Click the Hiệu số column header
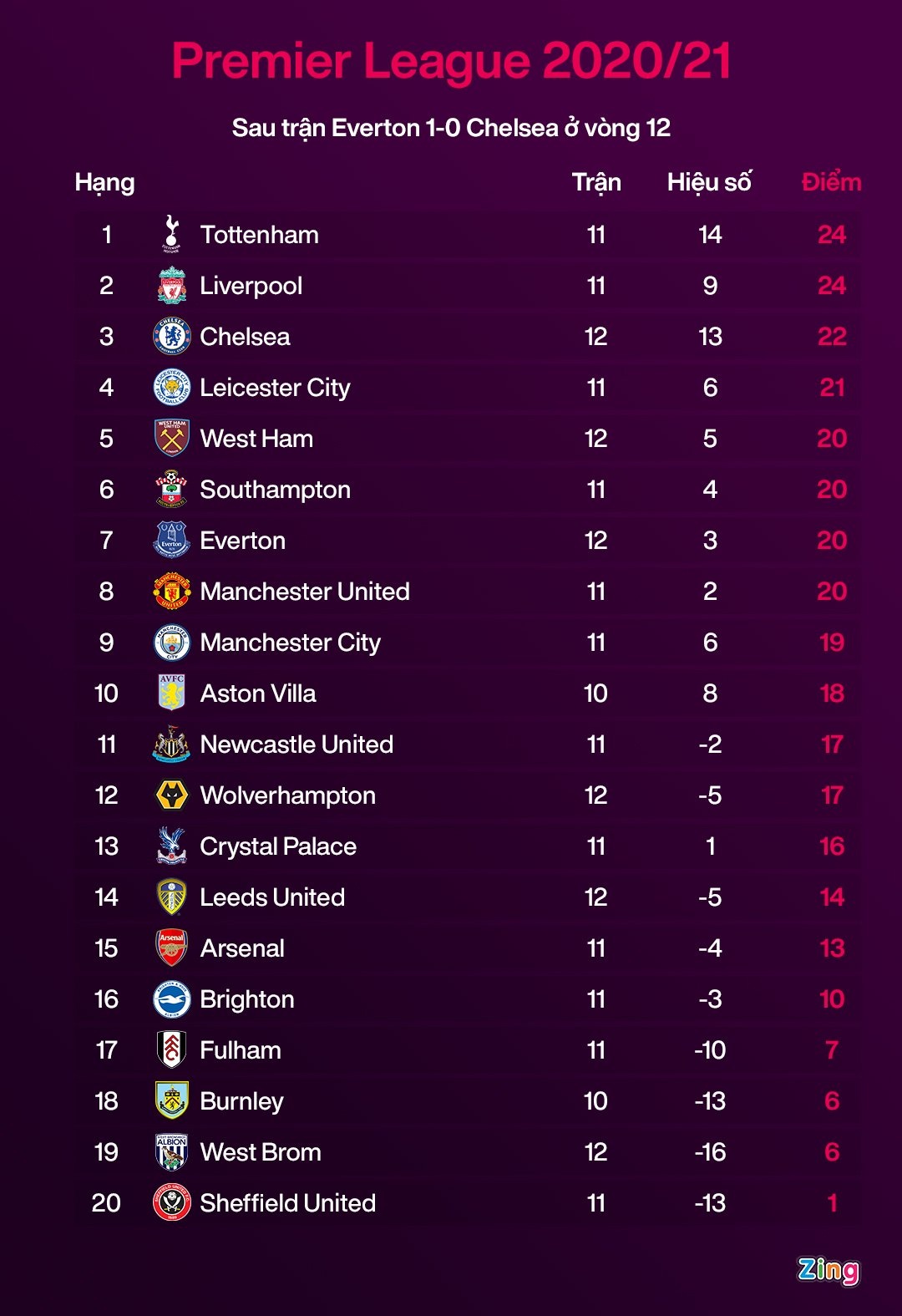 click(x=709, y=182)
